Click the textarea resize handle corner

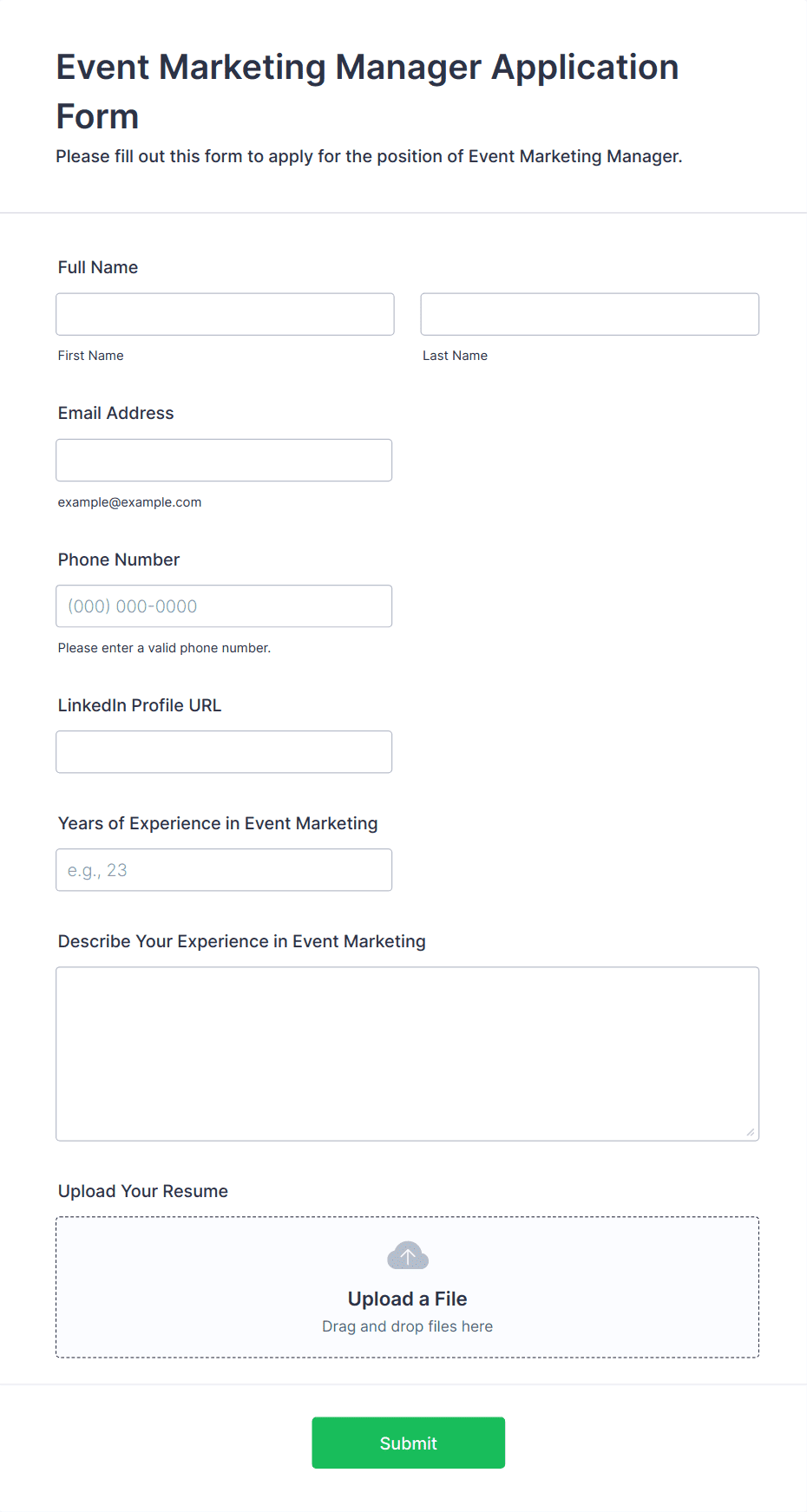coord(751,1132)
